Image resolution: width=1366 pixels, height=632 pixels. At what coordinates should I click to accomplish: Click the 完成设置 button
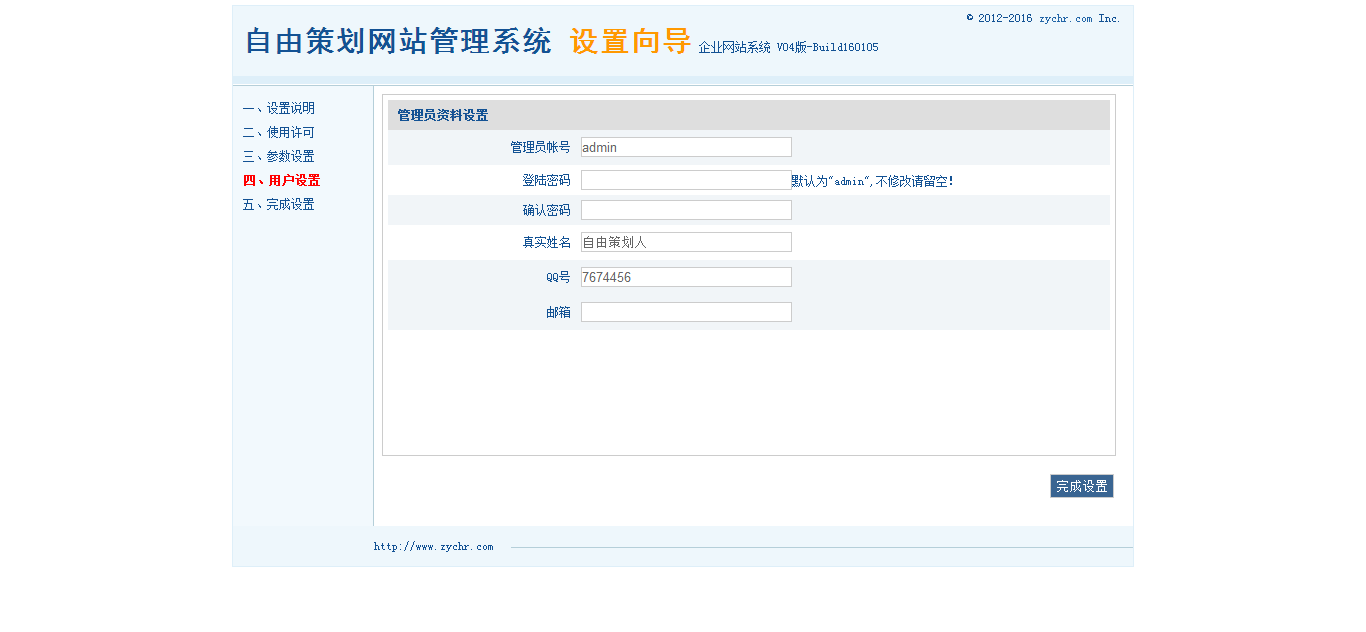1082,486
